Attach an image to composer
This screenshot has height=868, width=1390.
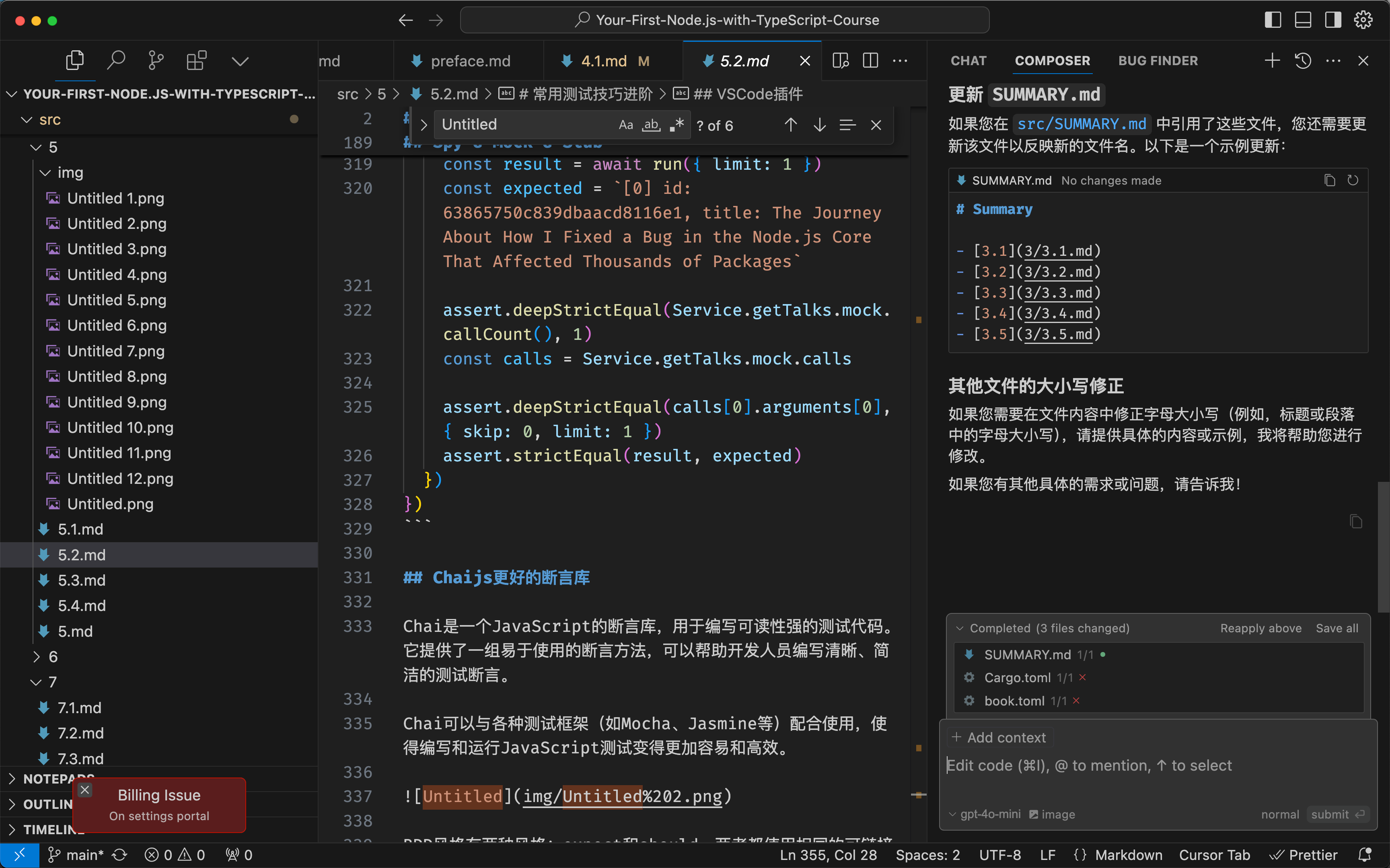(1051, 814)
